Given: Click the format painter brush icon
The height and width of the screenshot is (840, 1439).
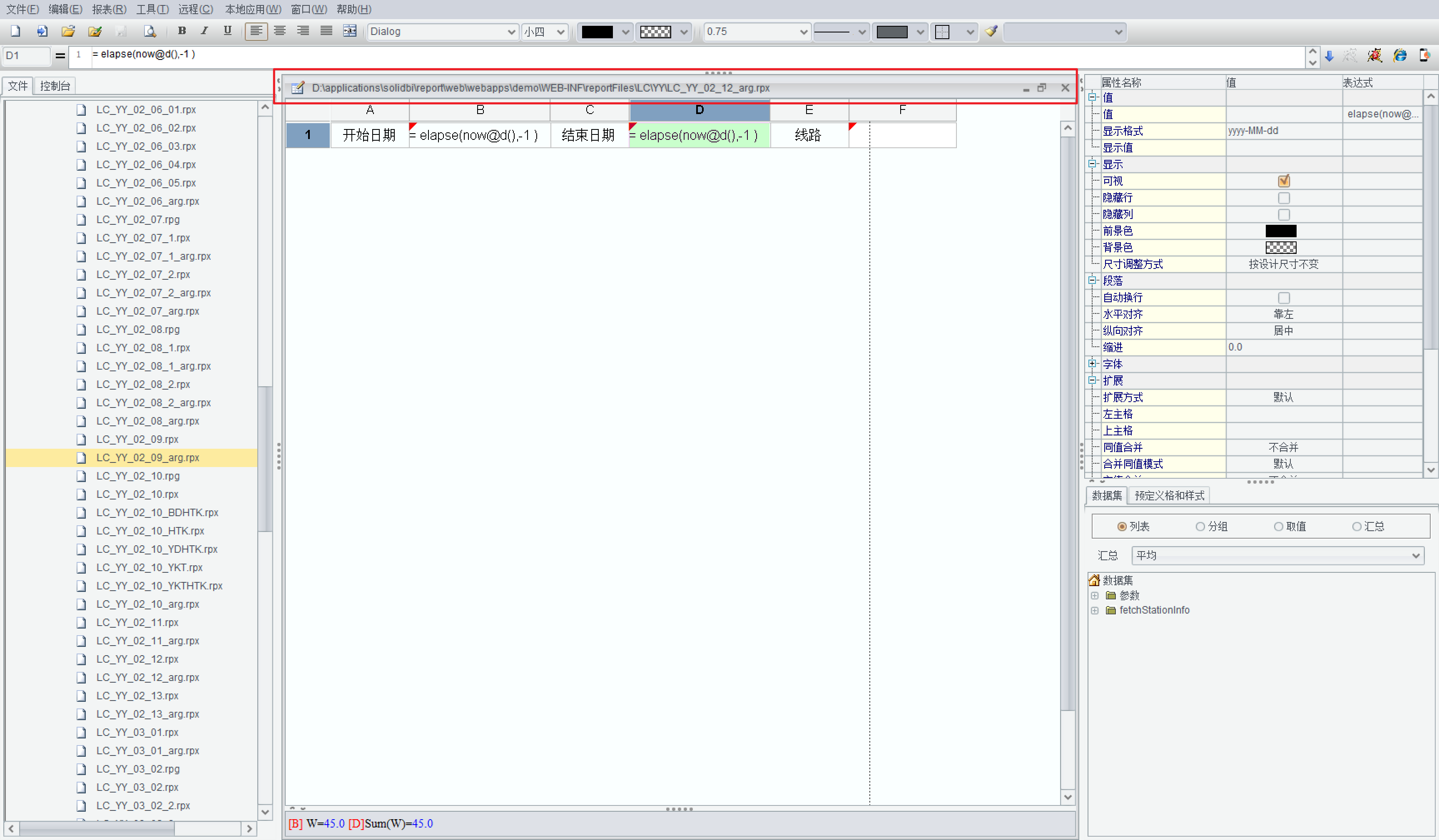Looking at the screenshot, I should (x=991, y=31).
